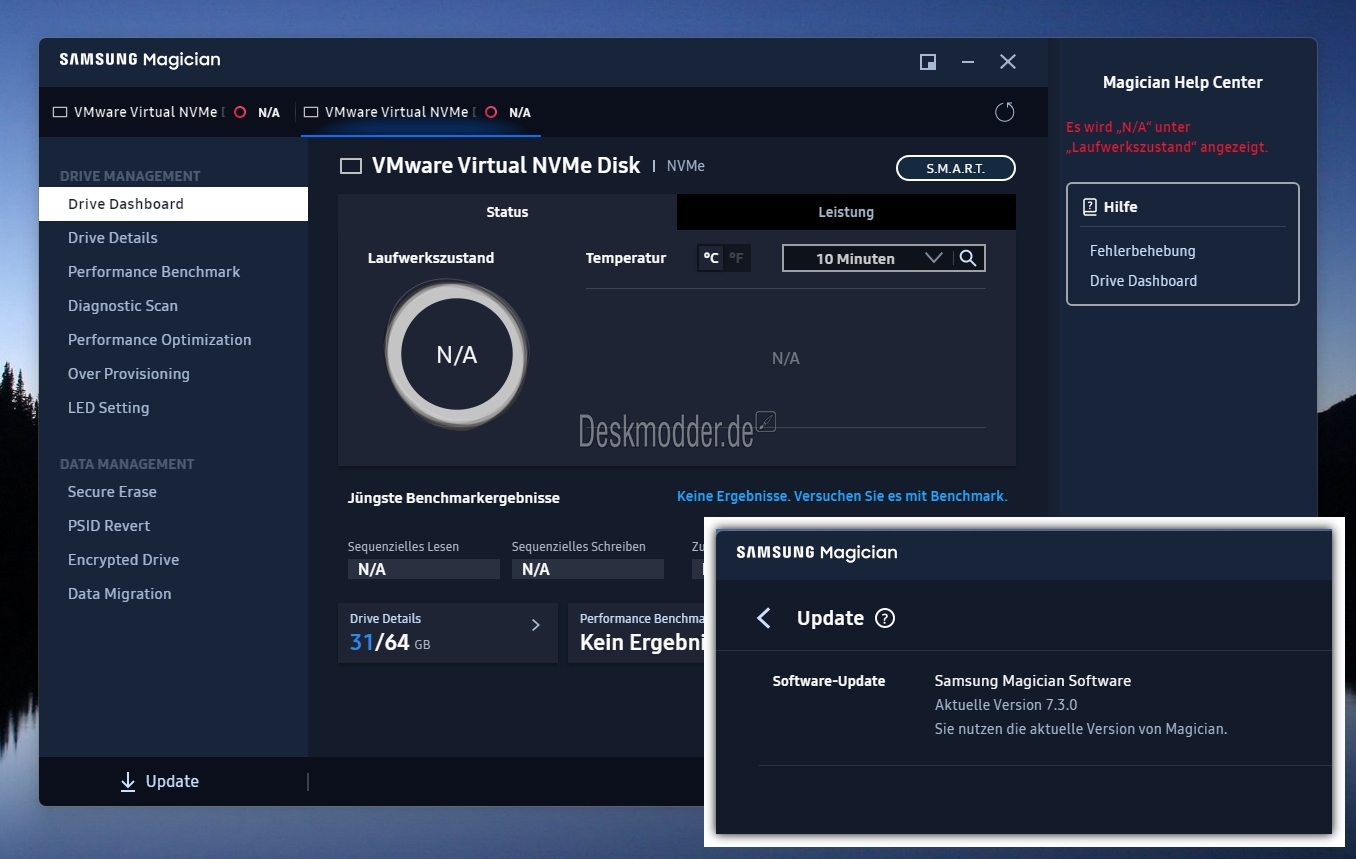Switch temperature unit to °C

click(711, 258)
